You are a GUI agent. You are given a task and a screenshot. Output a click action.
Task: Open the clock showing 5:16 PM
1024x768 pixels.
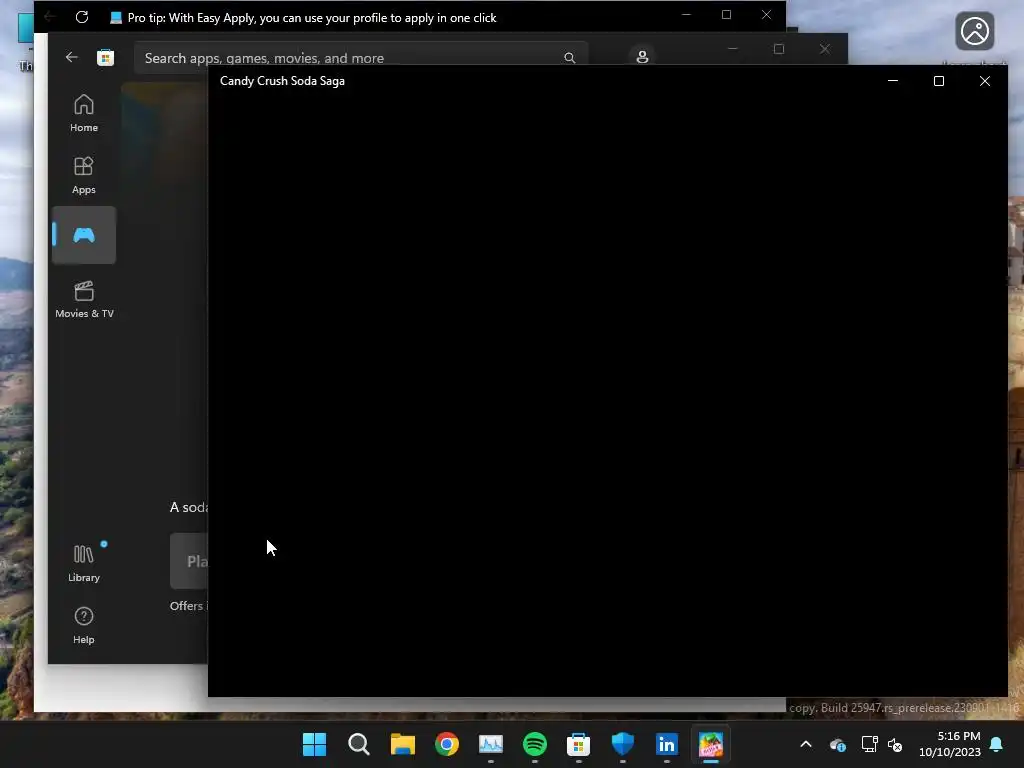(950, 744)
